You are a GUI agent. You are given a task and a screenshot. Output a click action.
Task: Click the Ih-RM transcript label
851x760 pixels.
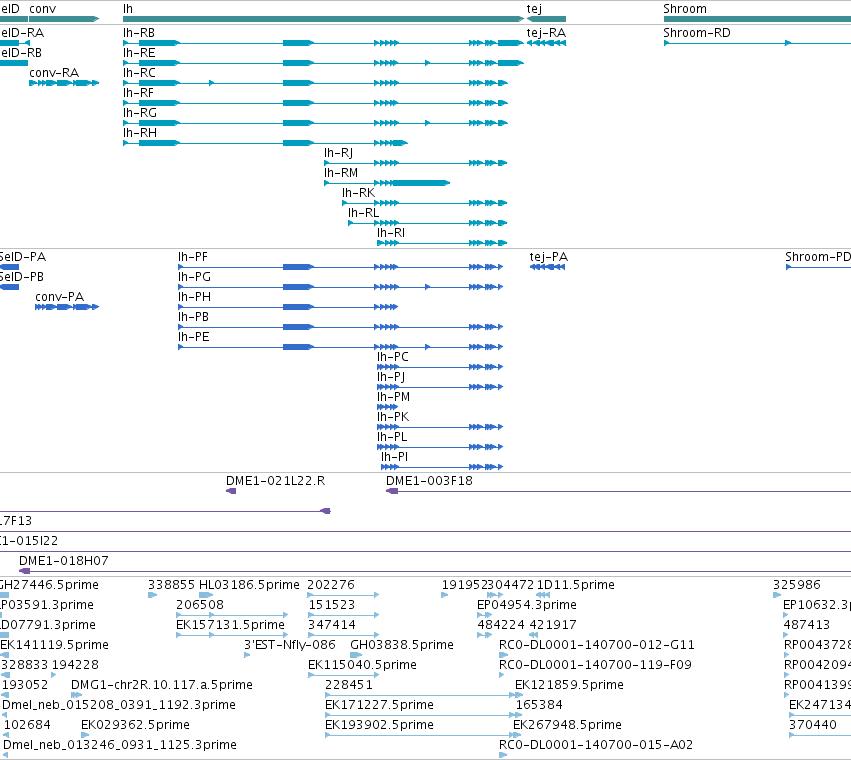coord(341,173)
